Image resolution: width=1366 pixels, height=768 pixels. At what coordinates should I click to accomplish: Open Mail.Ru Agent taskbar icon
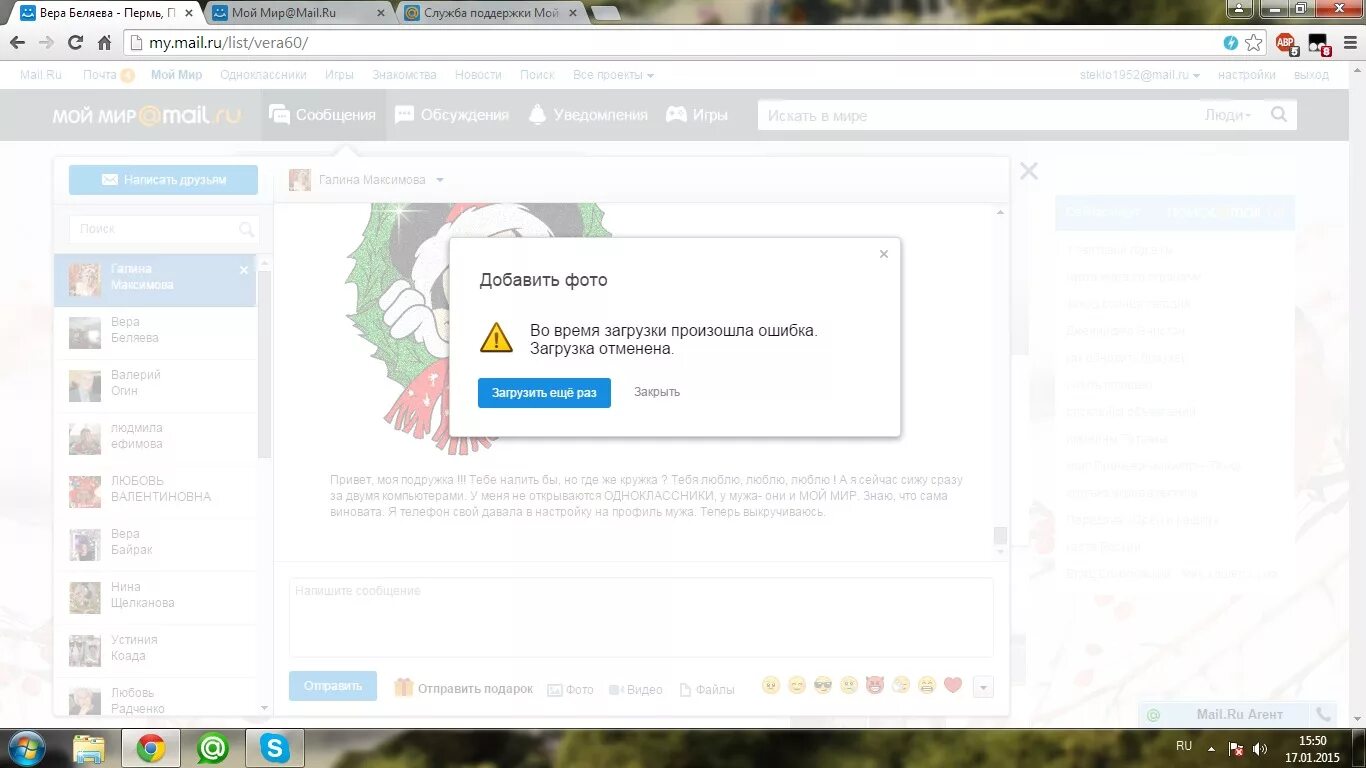click(212, 748)
